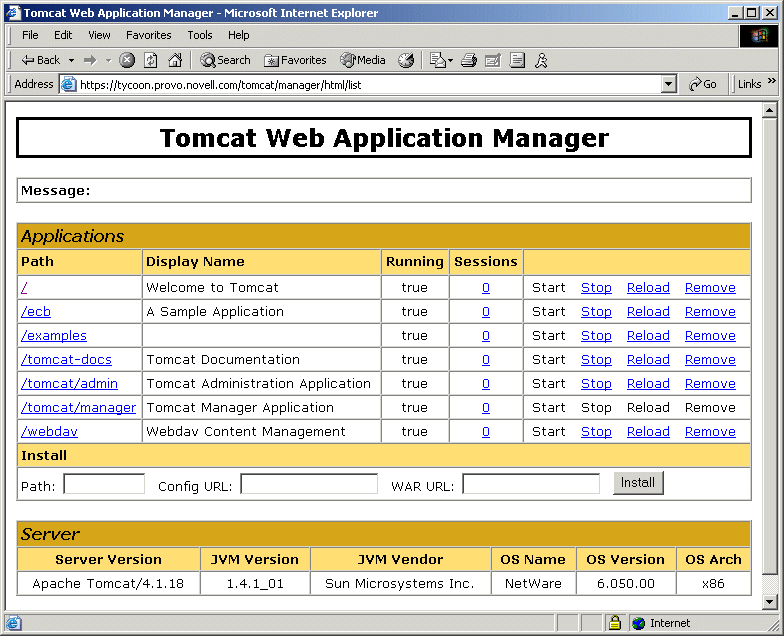
Task: Open the Tools menu
Action: [x=200, y=35]
